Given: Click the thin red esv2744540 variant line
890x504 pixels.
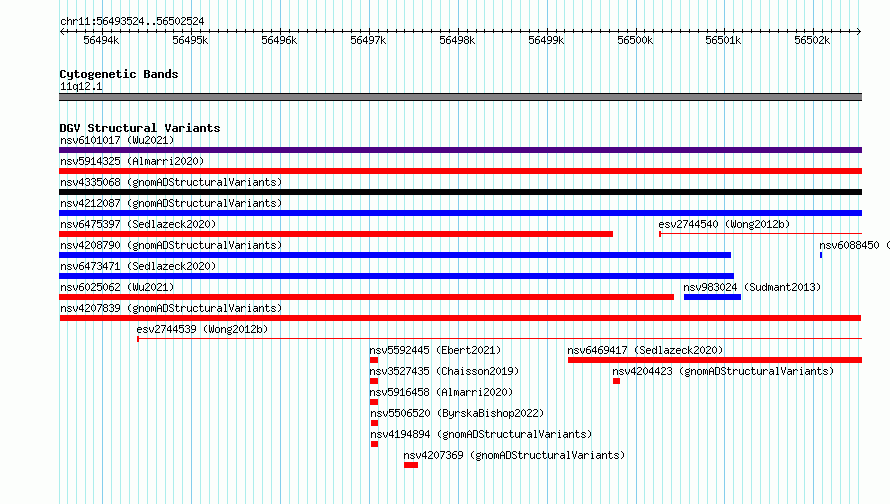Looking at the screenshot, I should 761,234.
